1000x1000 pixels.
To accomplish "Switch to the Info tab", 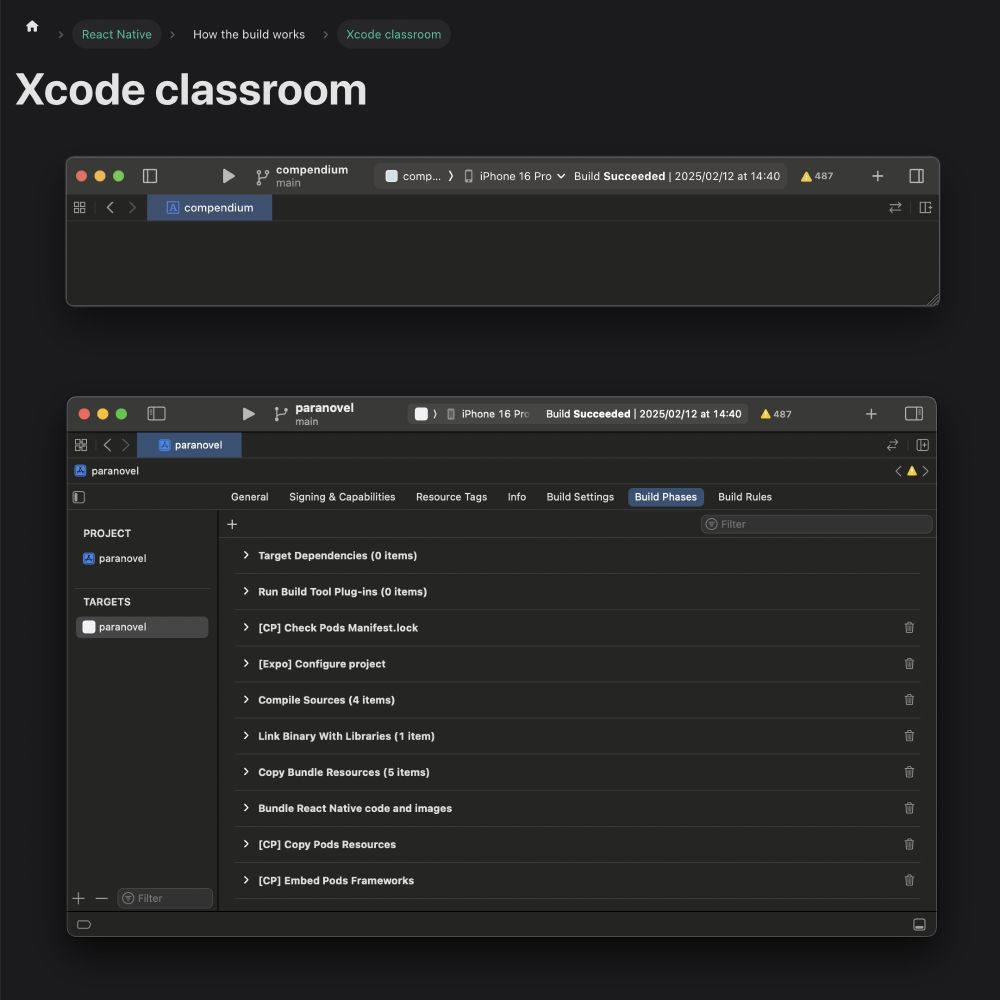I will coord(517,497).
